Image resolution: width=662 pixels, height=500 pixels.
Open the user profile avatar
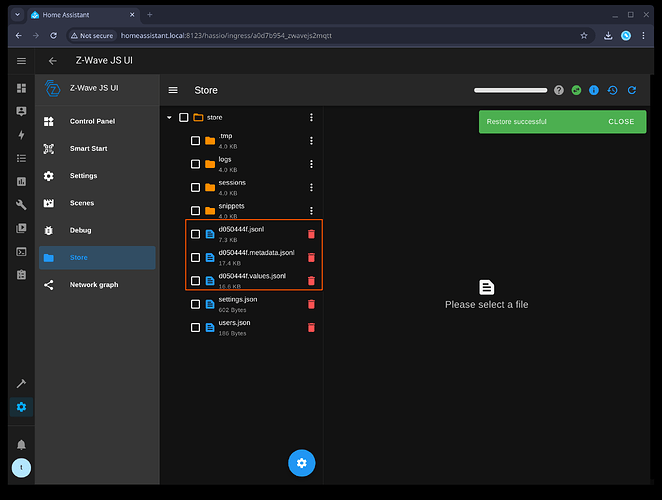click(21, 468)
